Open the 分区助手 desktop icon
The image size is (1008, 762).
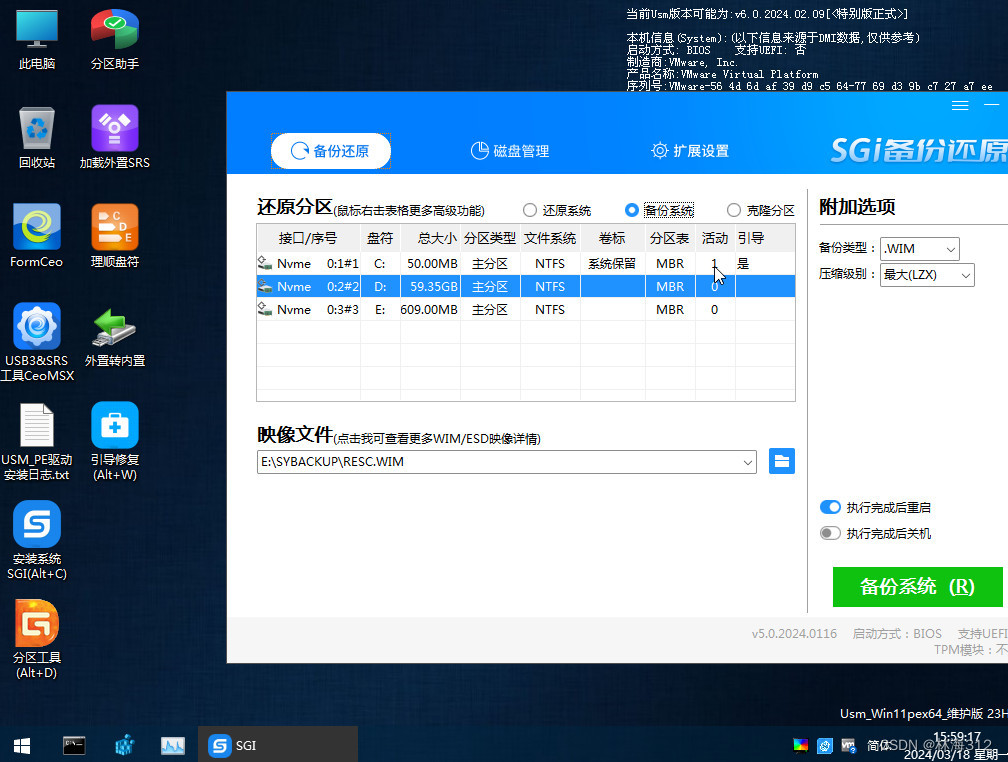click(x=114, y=39)
